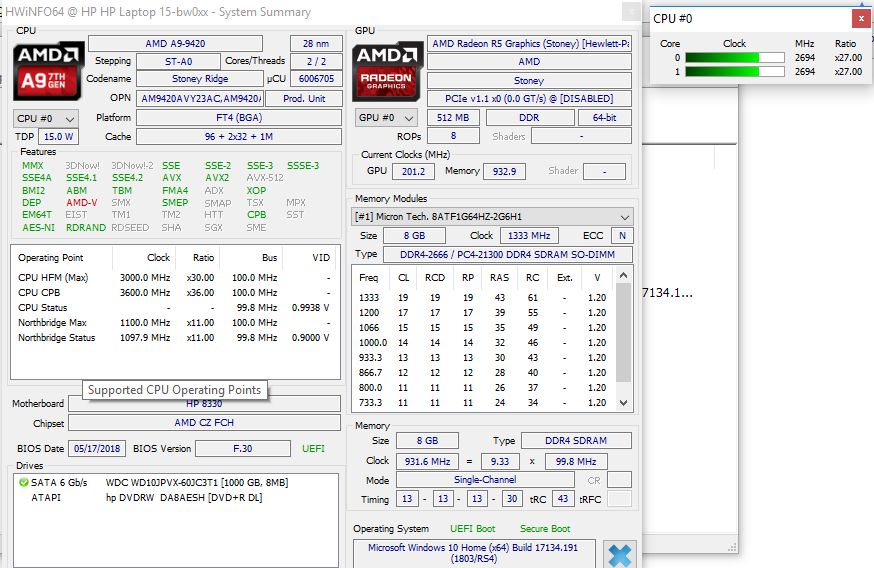Click the Northbridge Status row
This screenshot has height=568, width=874.
(174, 338)
